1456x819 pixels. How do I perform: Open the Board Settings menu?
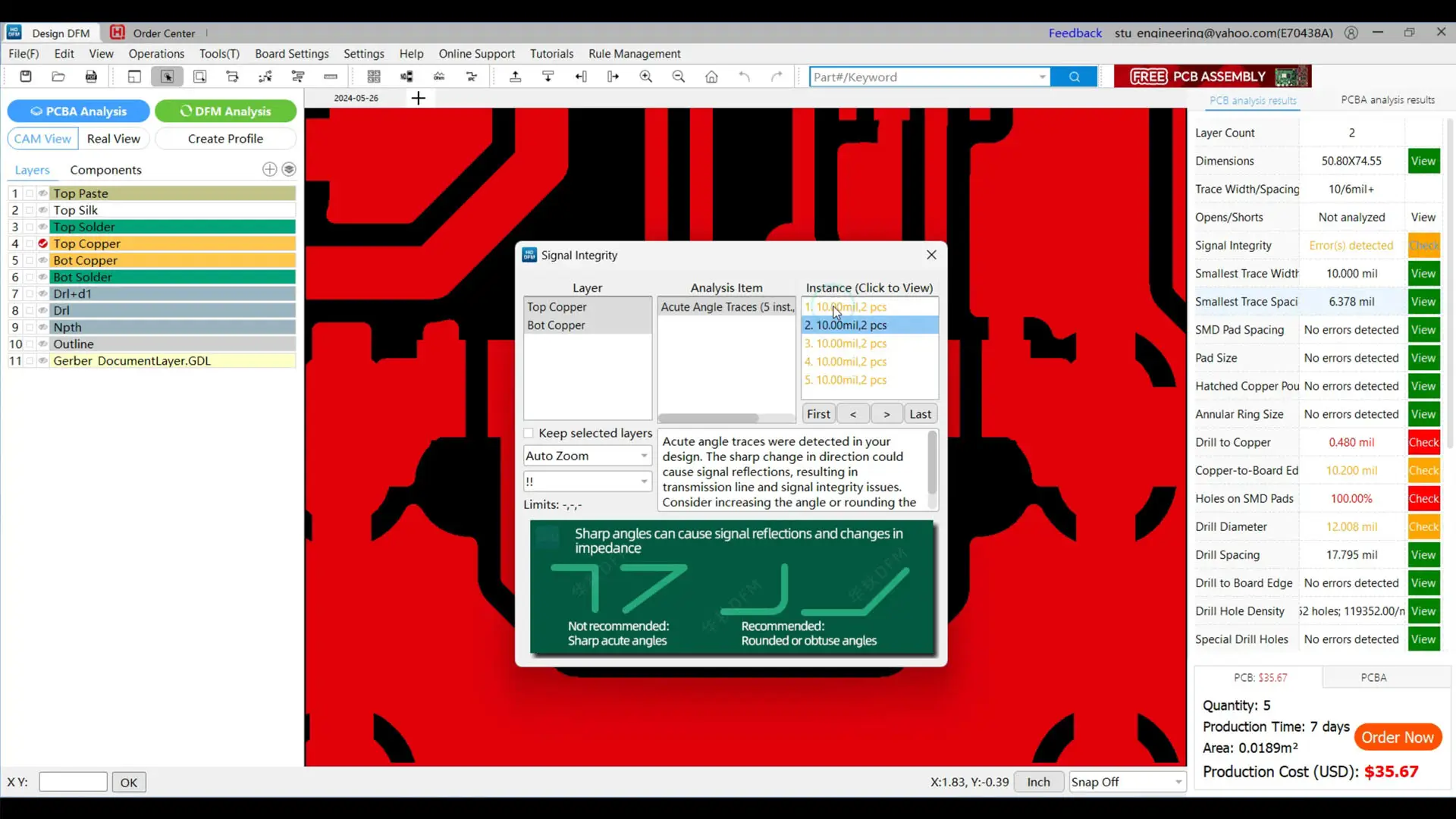tap(292, 54)
